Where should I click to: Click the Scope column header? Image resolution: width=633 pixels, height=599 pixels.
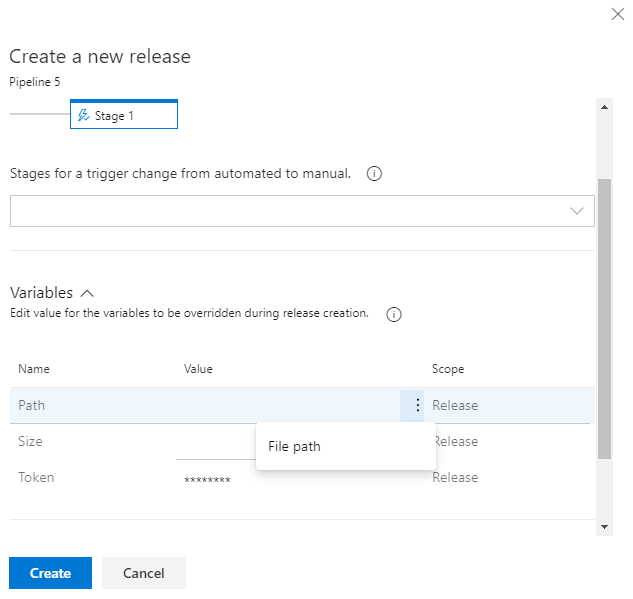click(448, 369)
